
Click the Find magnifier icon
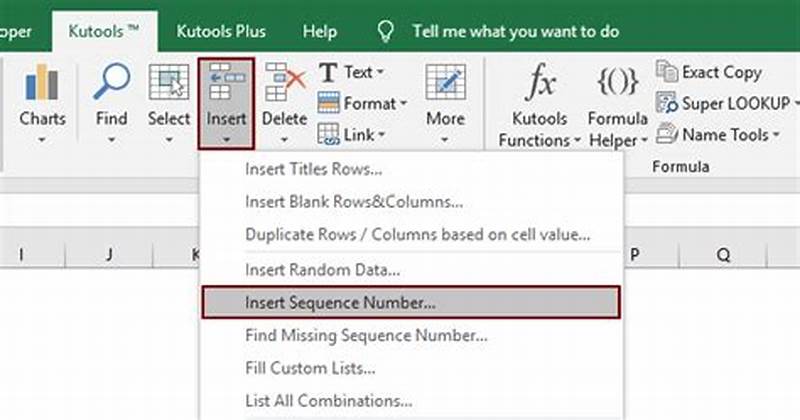112,81
